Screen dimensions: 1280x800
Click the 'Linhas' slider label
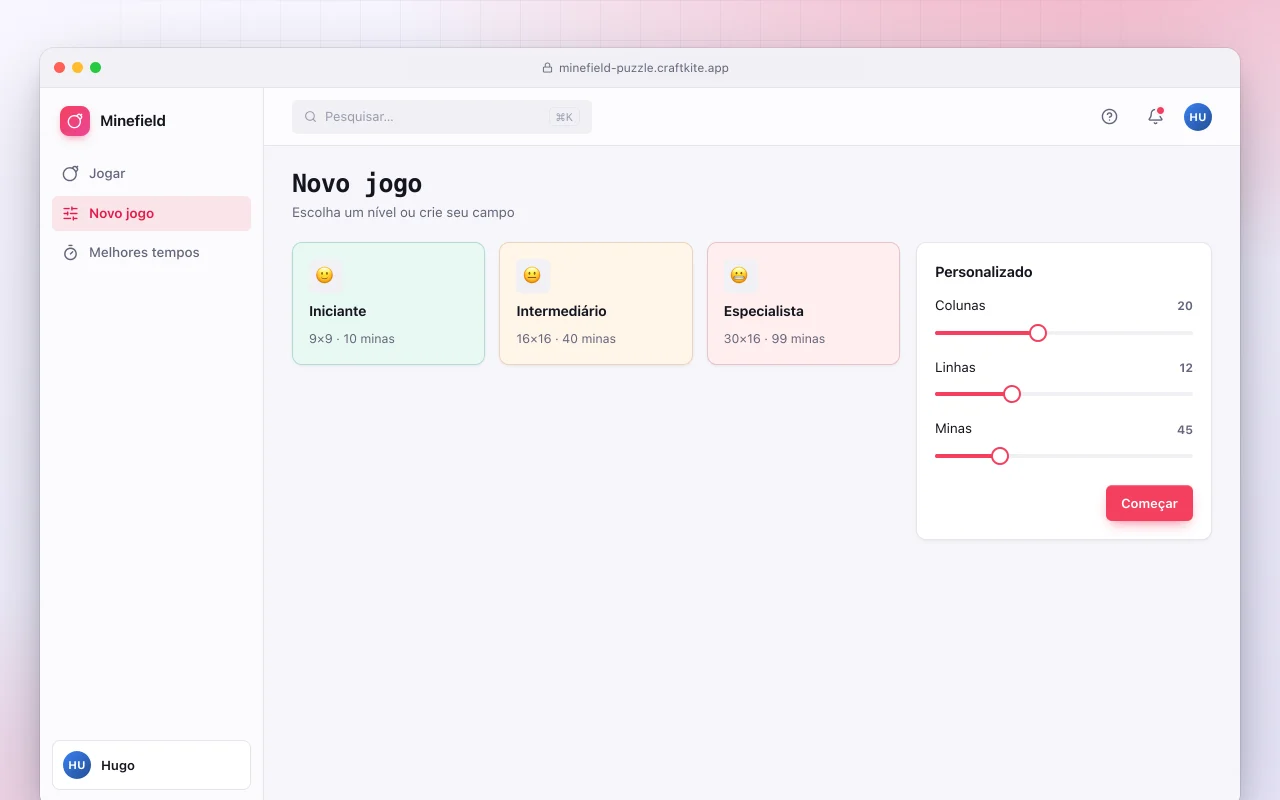955,368
